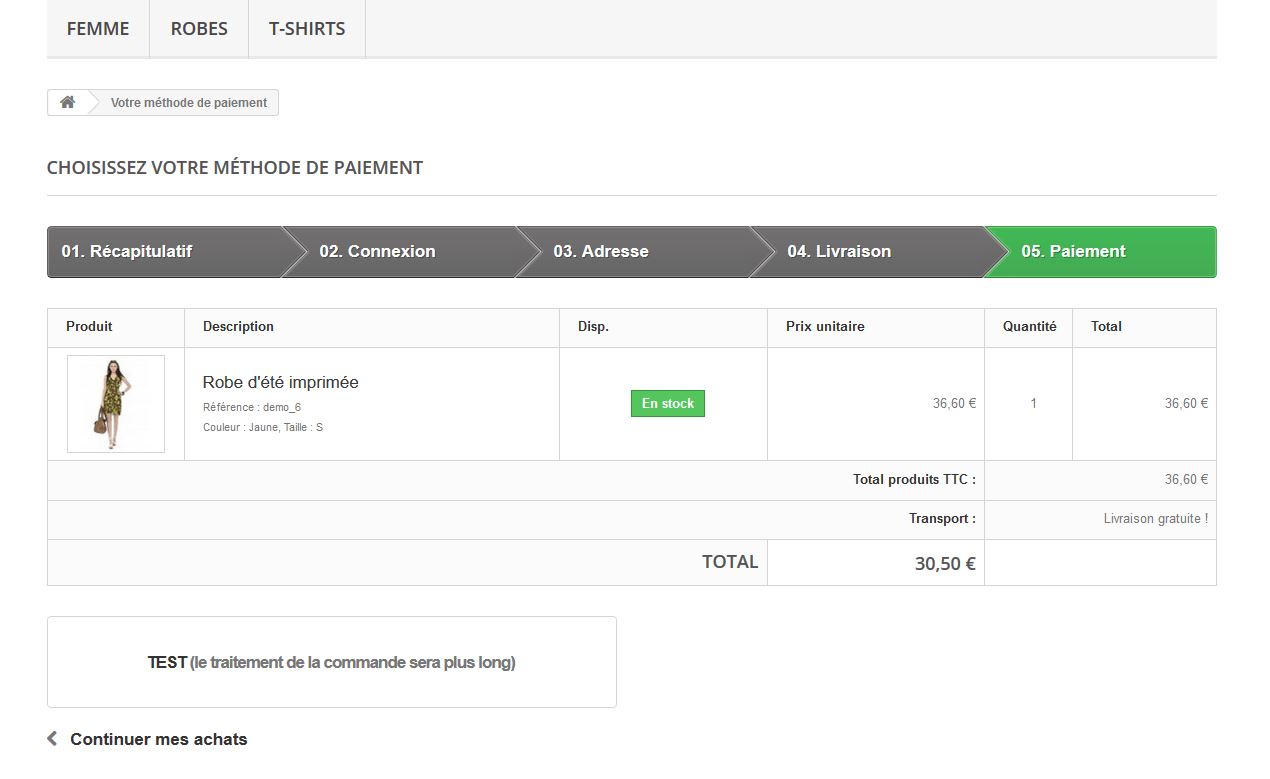Click the En stock availability badge
The height and width of the screenshot is (779, 1270).
(668, 404)
